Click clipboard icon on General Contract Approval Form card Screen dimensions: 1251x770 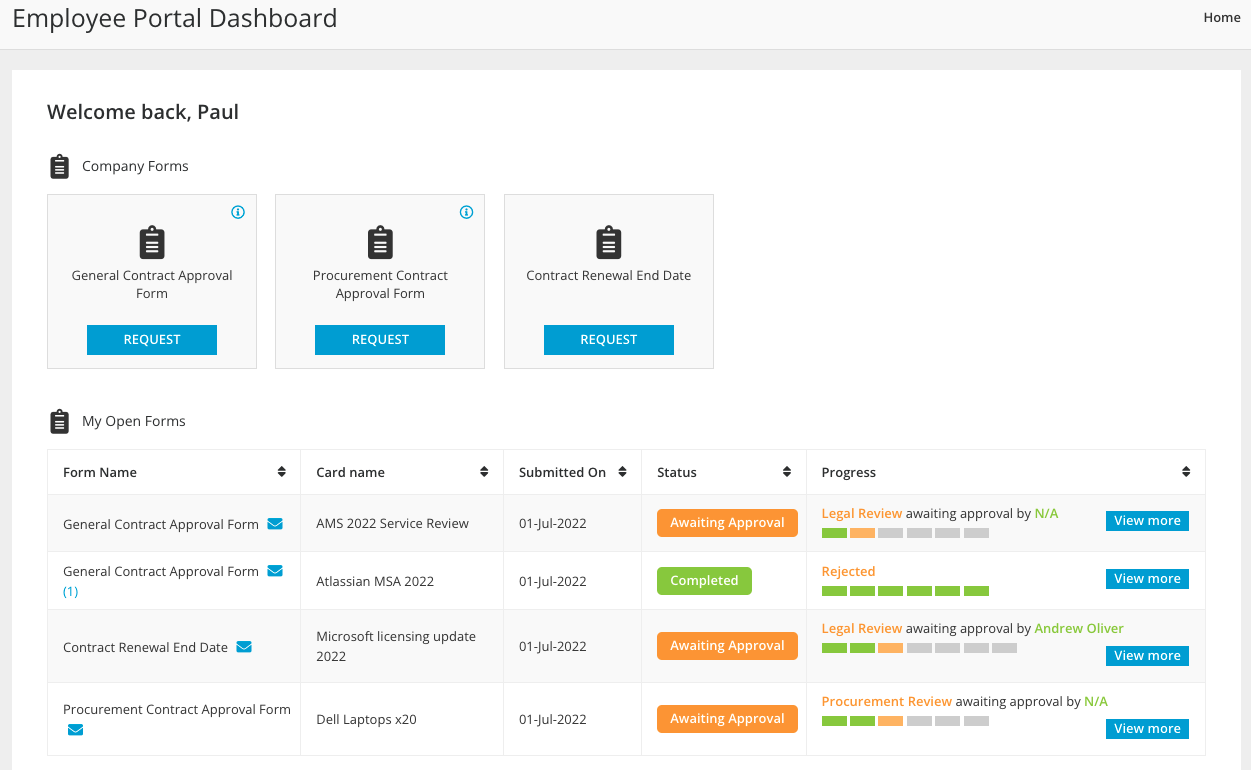152,243
